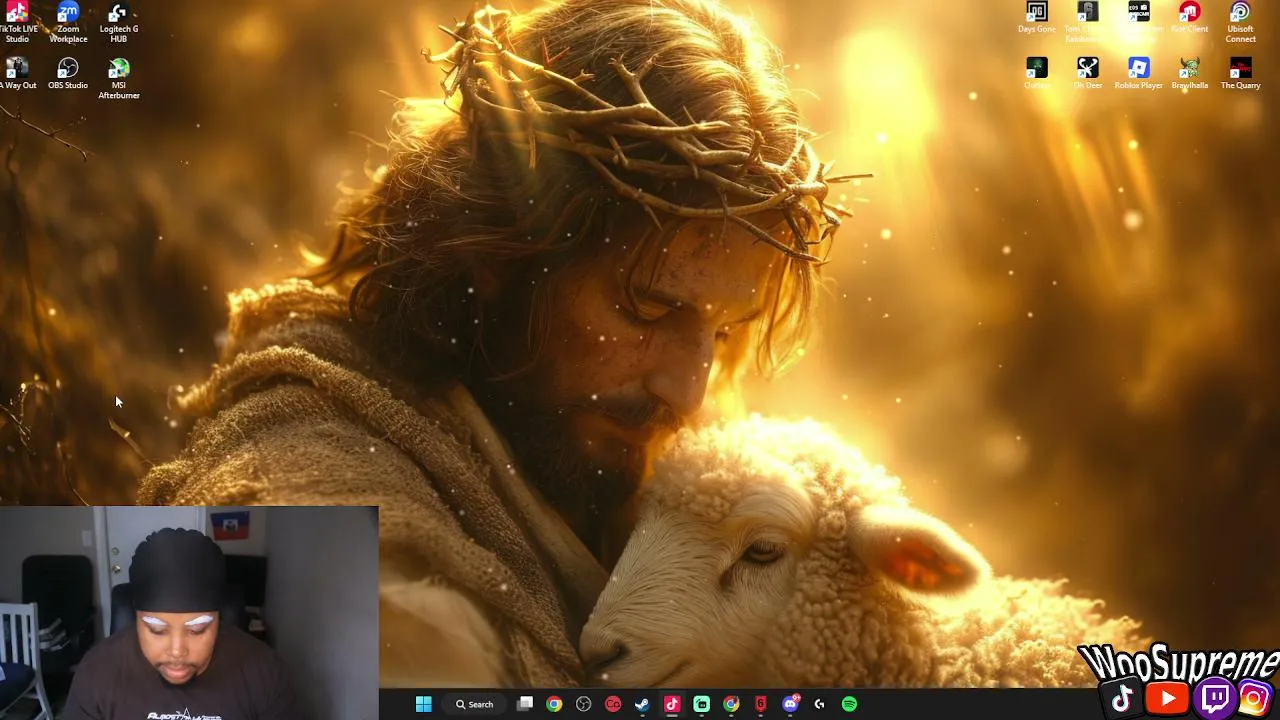Select the Brawlhalla desktop shortcut
The height and width of the screenshot is (720, 1280).
pos(1189,74)
